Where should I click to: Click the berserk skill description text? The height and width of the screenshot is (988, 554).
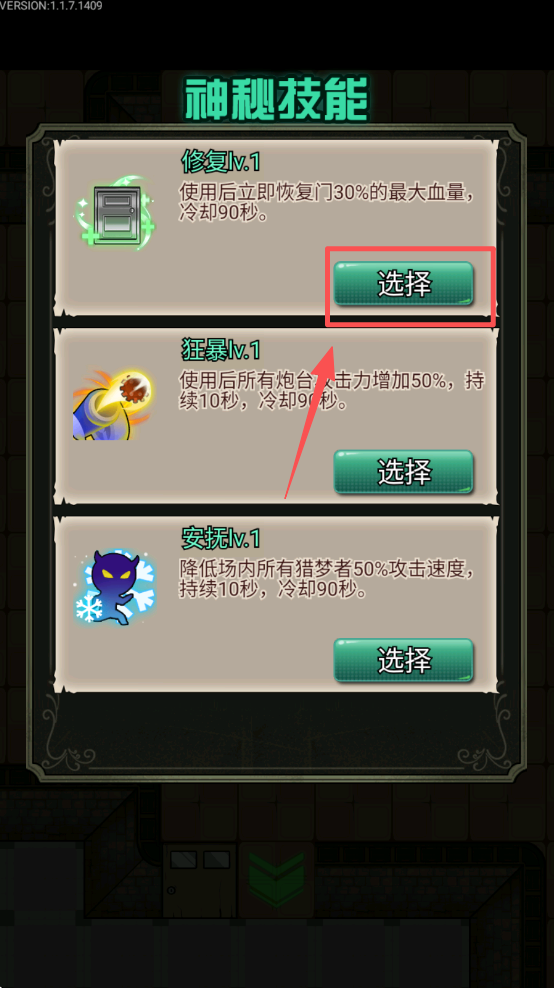coord(332,391)
